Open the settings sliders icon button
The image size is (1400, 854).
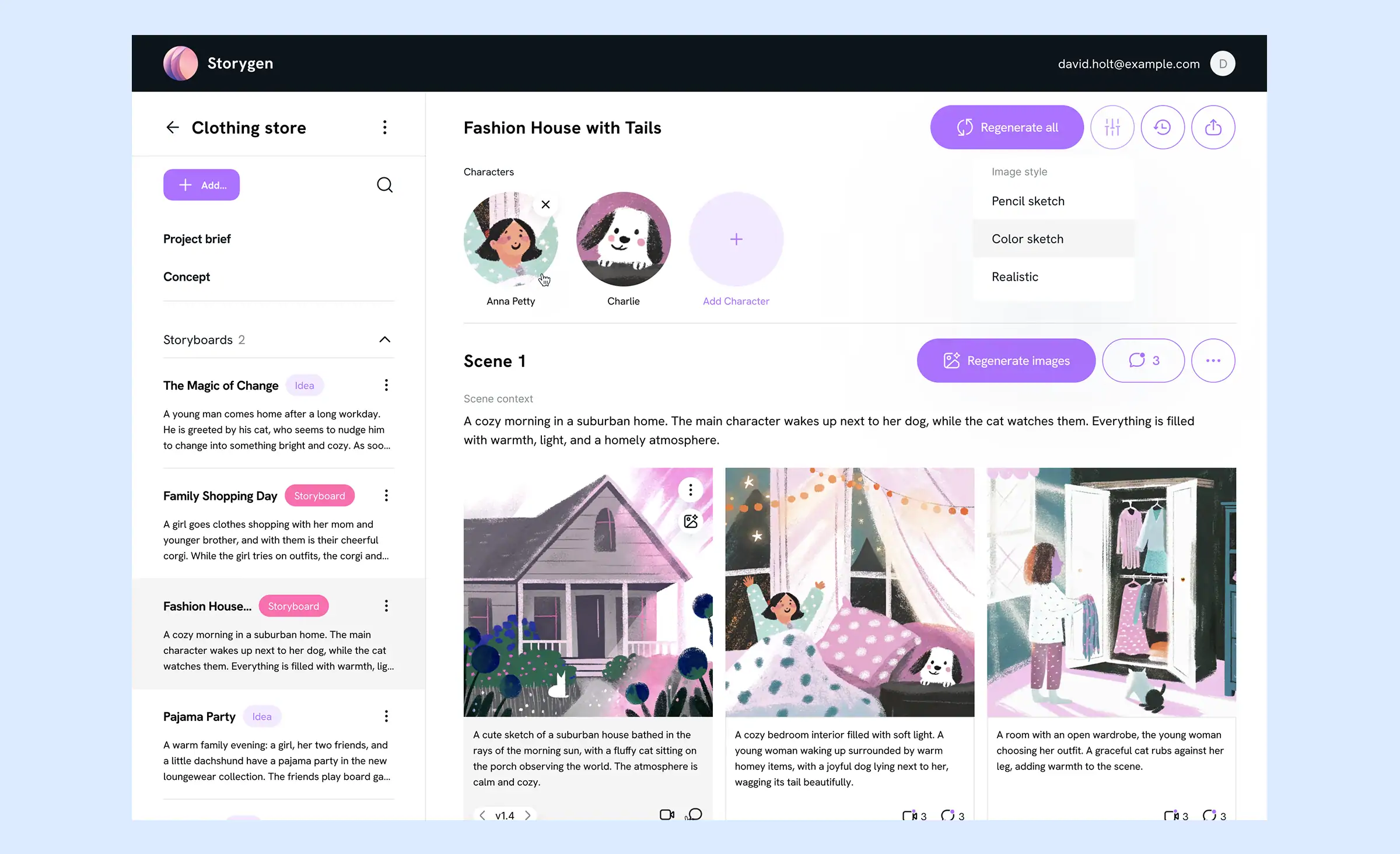[x=1112, y=127]
